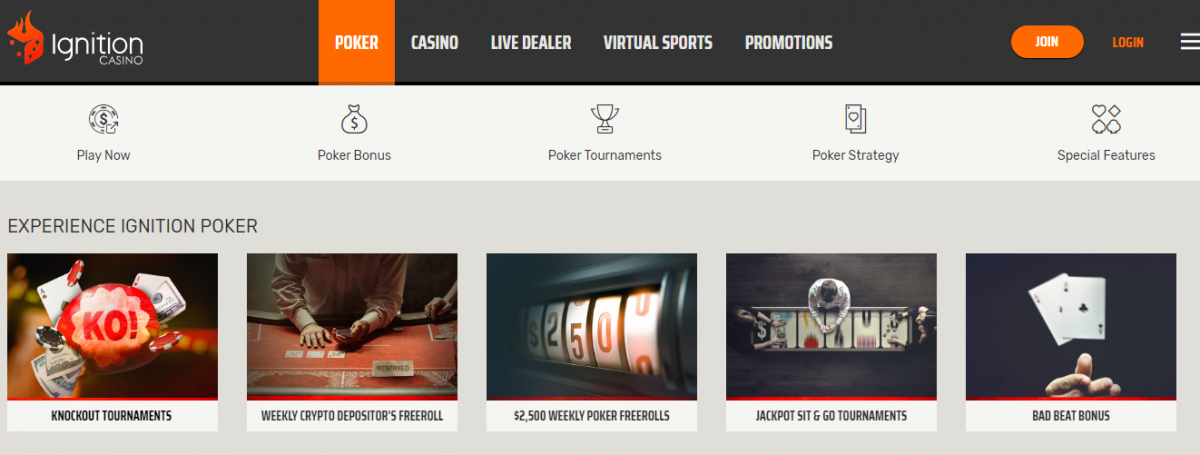
Task: Click the Poker Tournaments text label
Action: click(605, 155)
